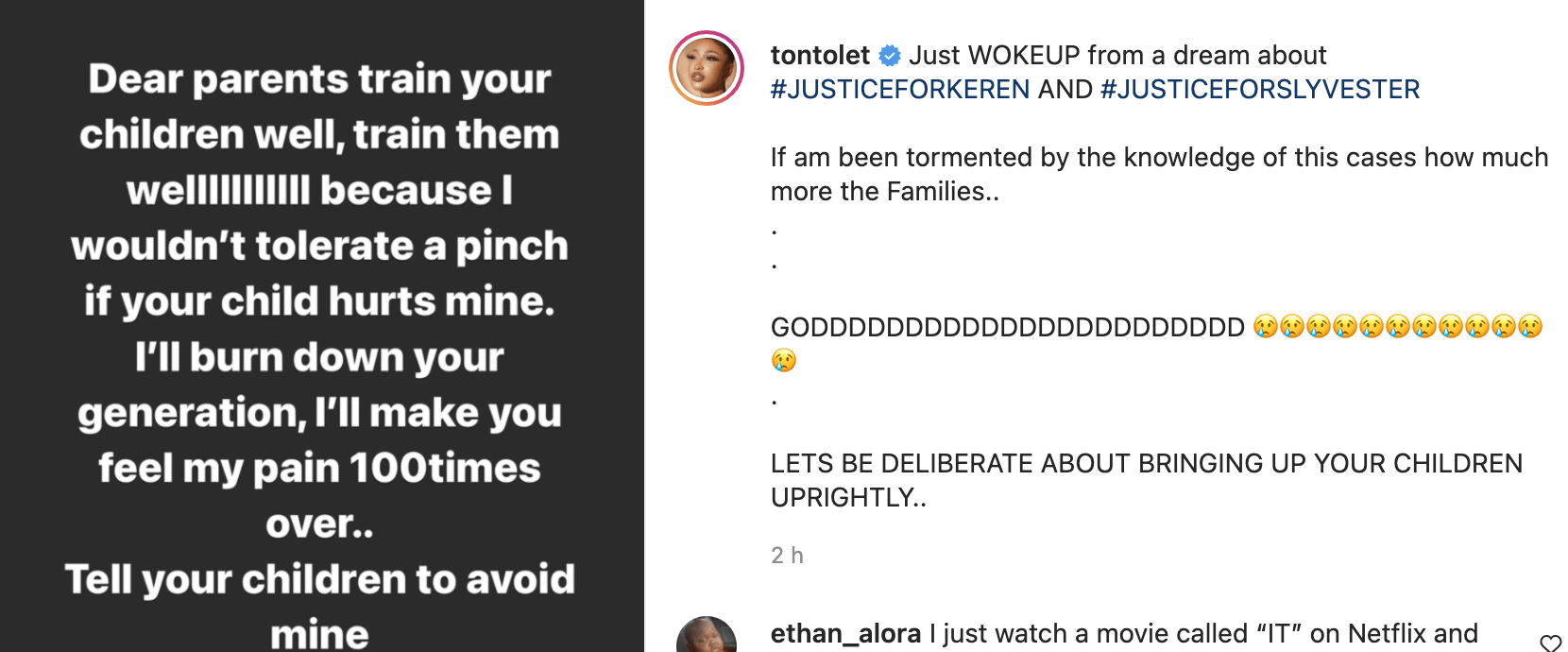Click the "Dear parents train your" image line
The image size is (1568, 652).
319,79
